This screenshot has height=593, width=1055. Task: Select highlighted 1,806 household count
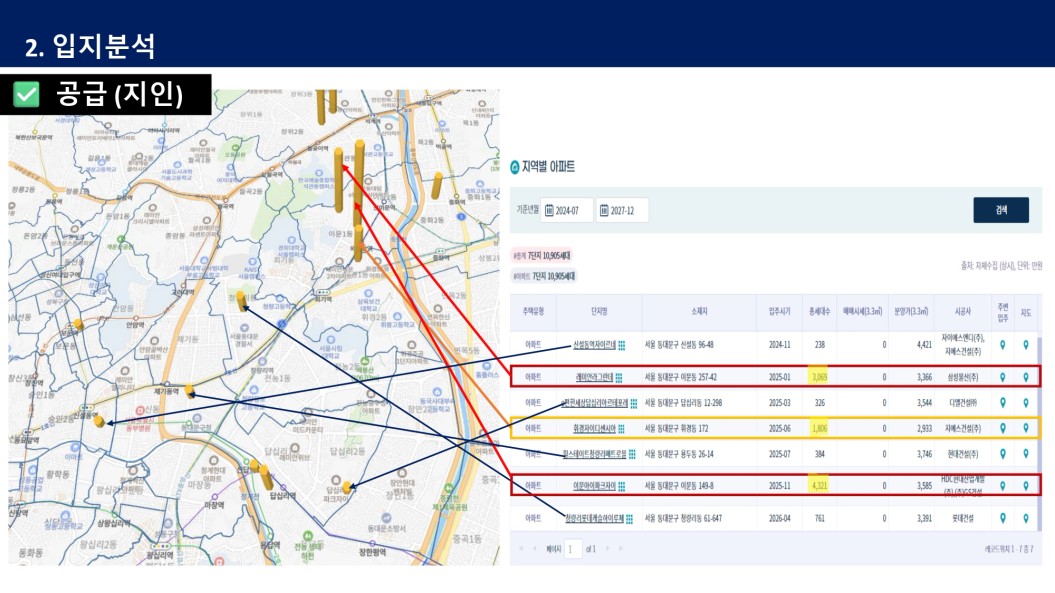[x=819, y=428]
